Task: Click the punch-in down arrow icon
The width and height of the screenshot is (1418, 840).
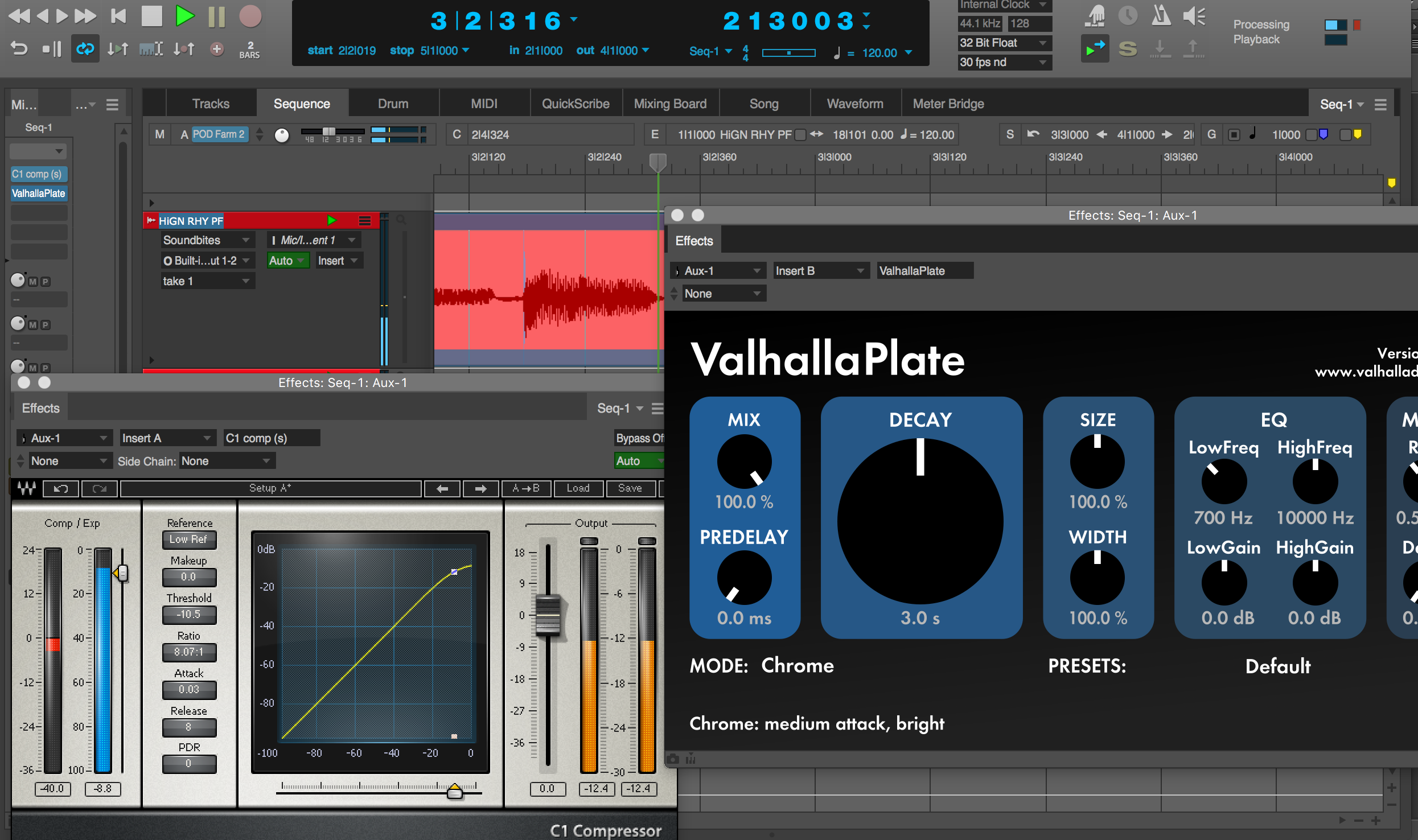Action: [1160, 48]
